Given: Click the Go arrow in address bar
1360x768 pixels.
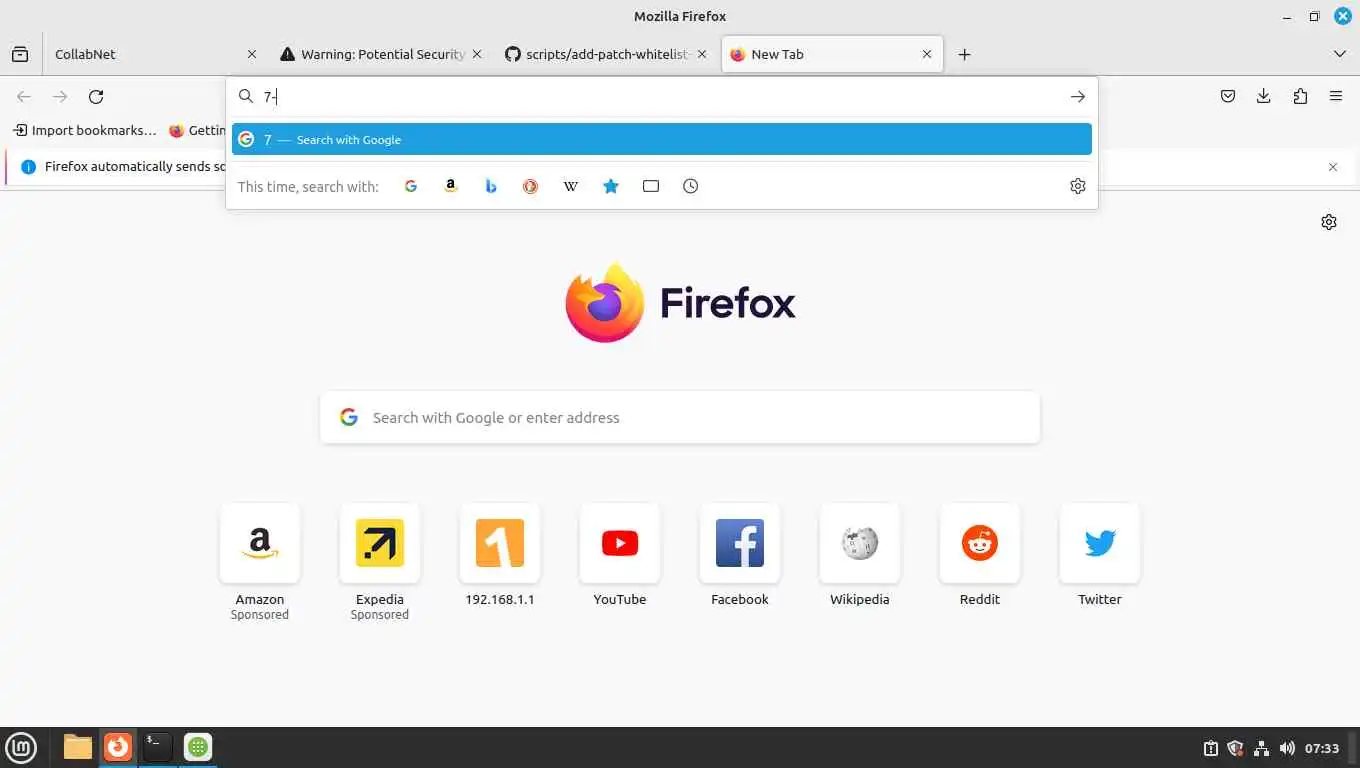Looking at the screenshot, I should 1078,97.
